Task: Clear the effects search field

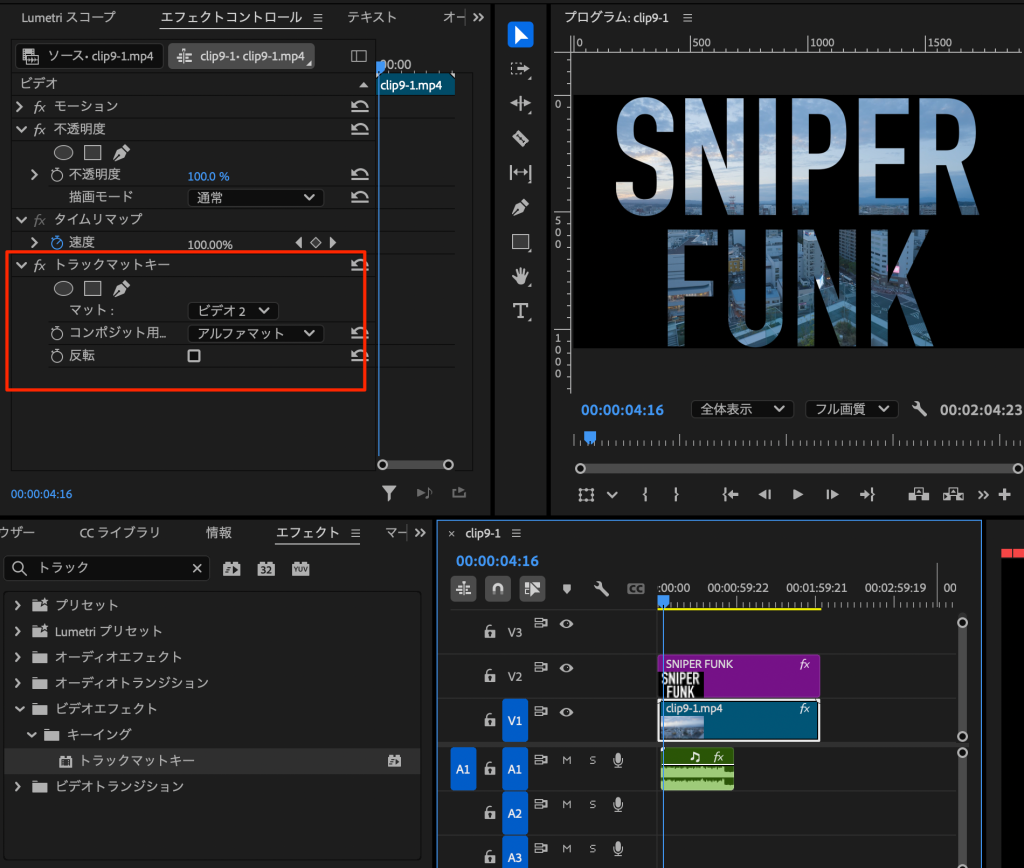Action: 197,568
